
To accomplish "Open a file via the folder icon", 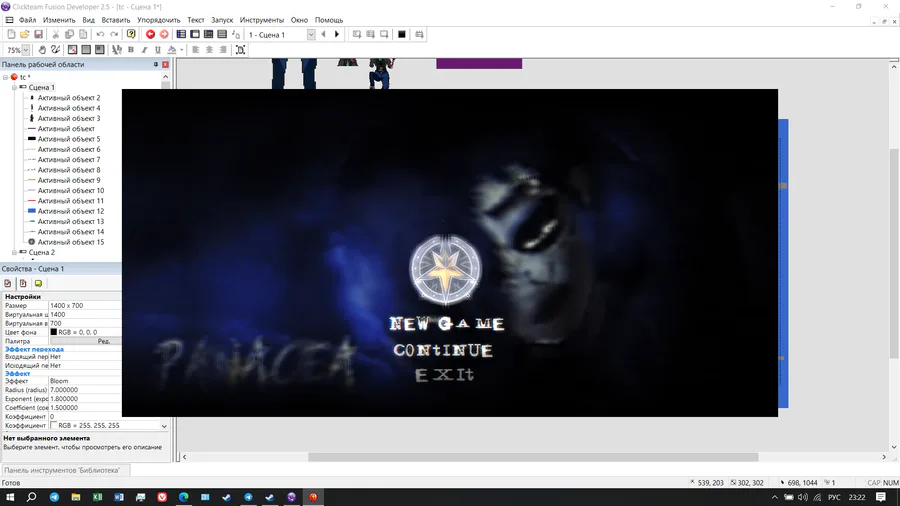I will click(25, 34).
